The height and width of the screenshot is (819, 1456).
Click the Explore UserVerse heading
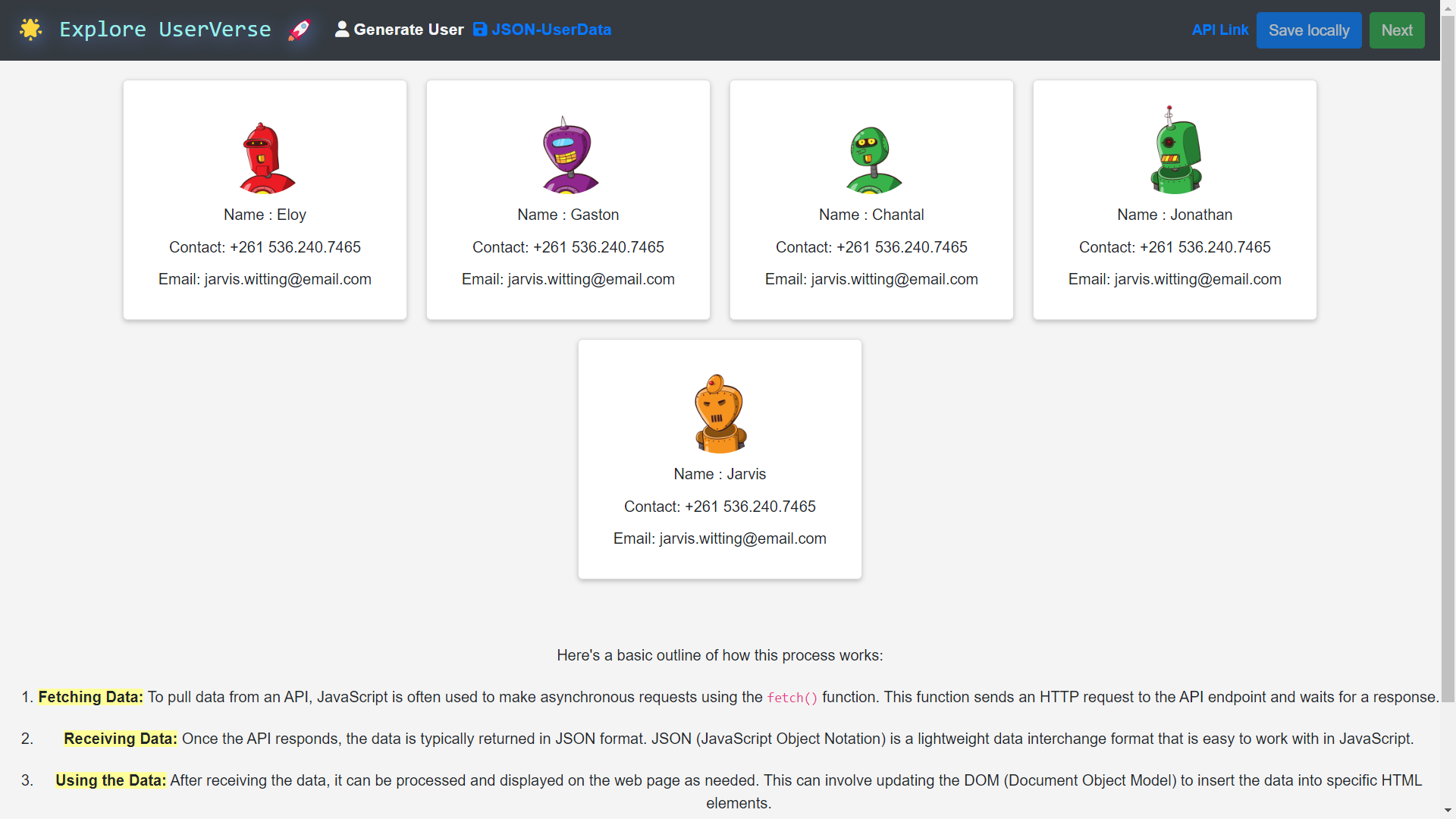165,30
